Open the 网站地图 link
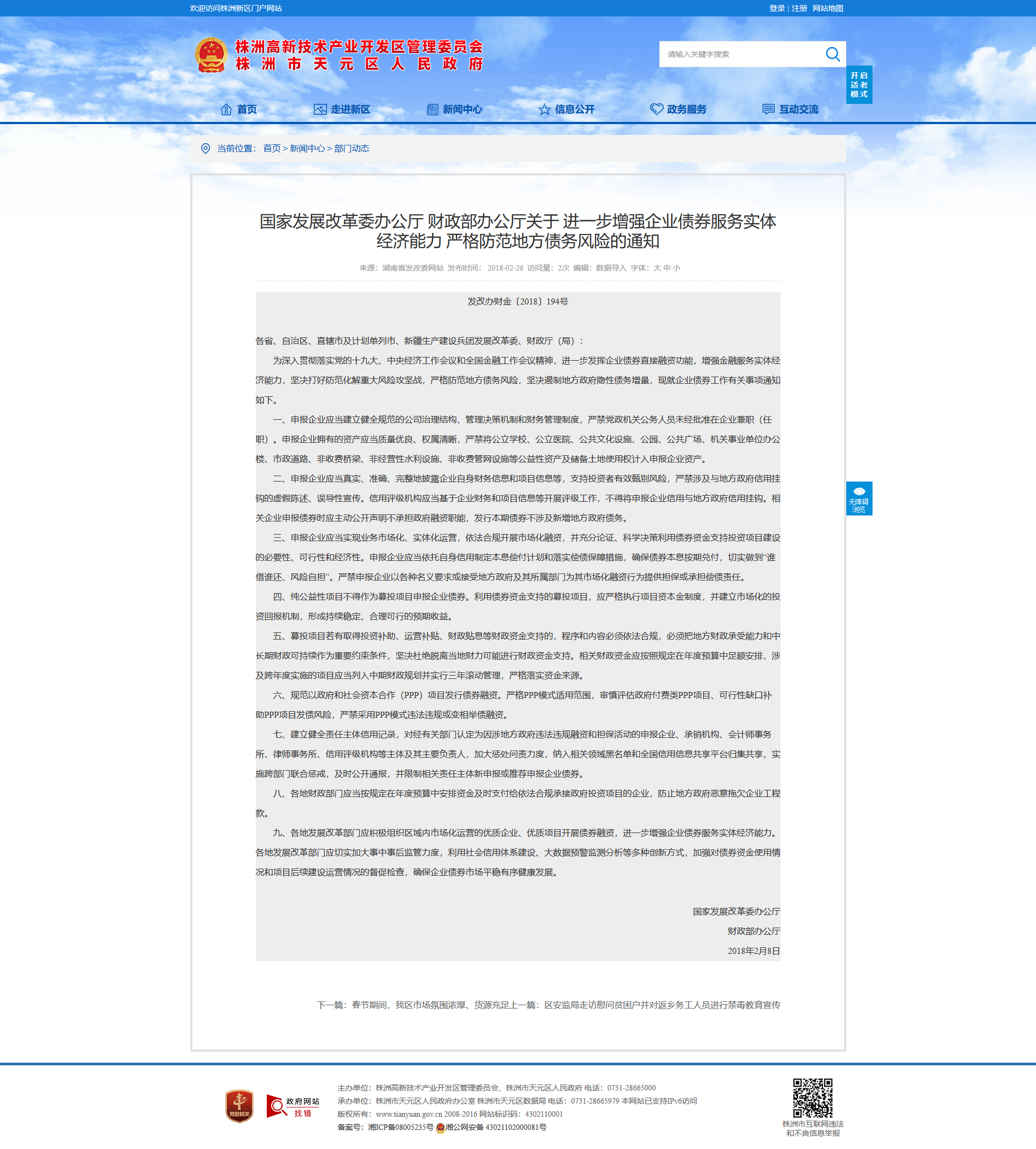The height and width of the screenshot is (1149, 1036). (x=828, y=9)
